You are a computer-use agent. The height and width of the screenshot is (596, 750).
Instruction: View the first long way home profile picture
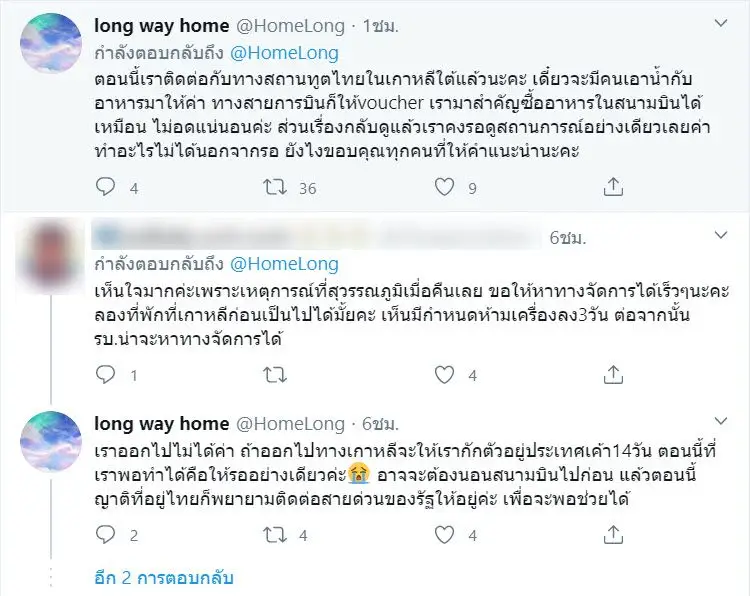[51, 43]
